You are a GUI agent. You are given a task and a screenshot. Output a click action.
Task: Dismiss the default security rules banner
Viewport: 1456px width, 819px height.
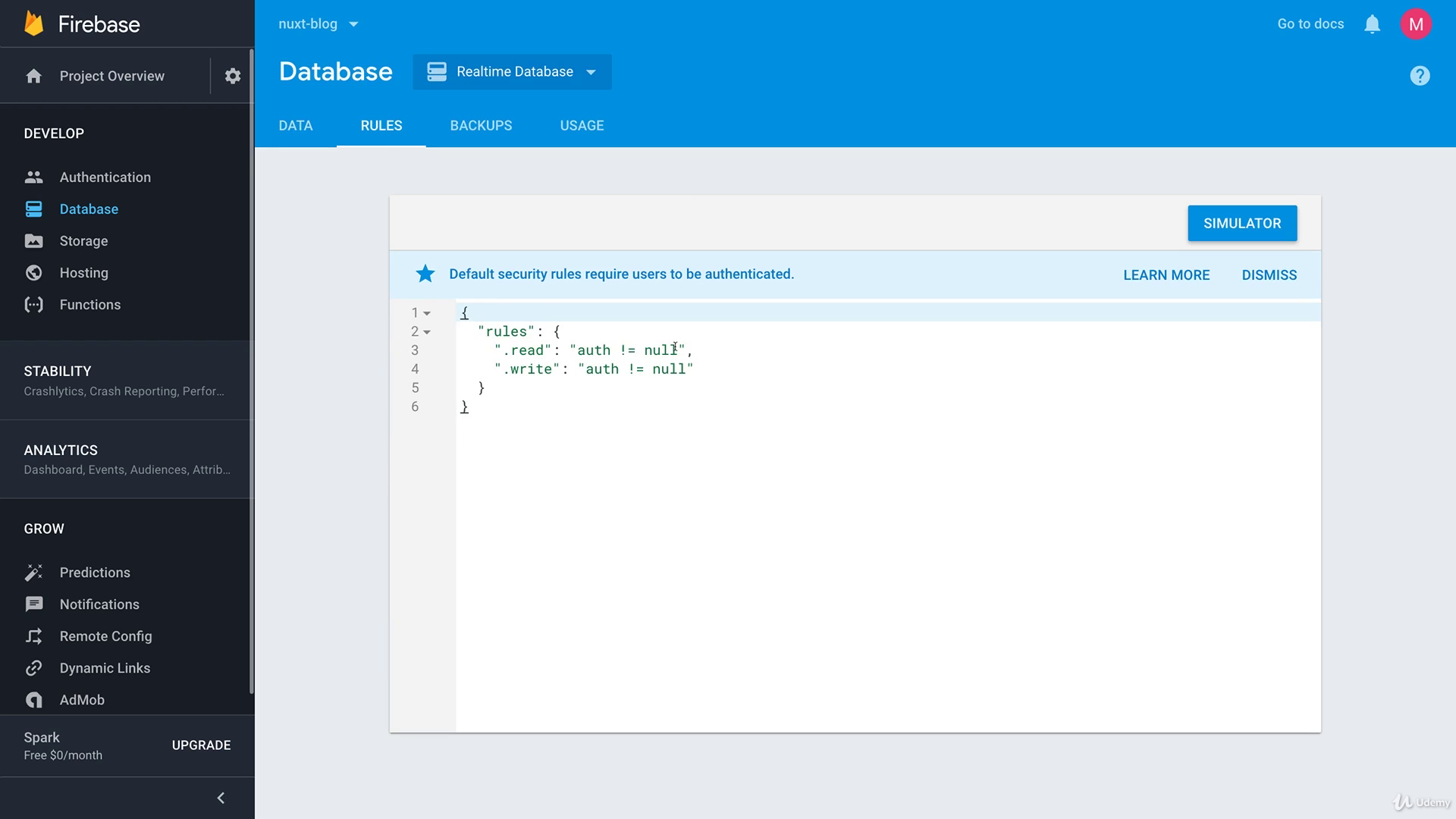(1269, 275)
